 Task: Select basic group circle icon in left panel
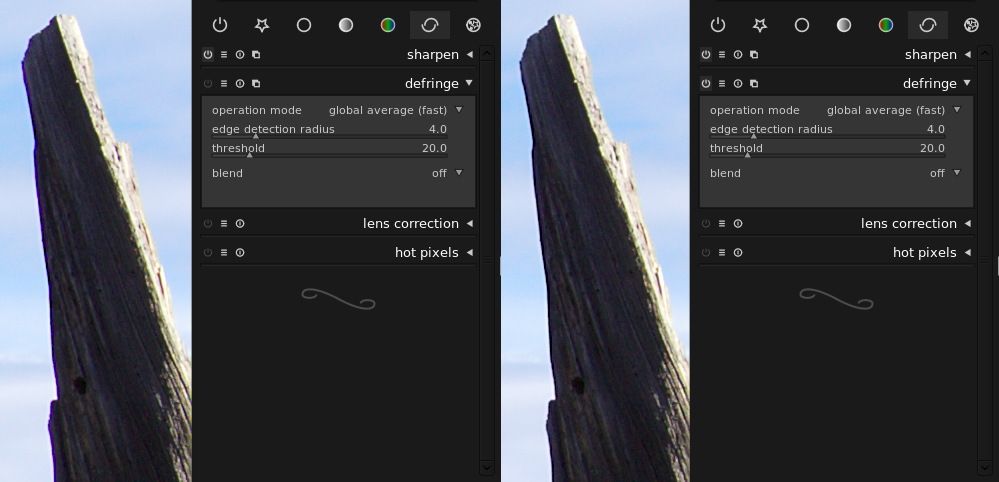tap(304, 25)
